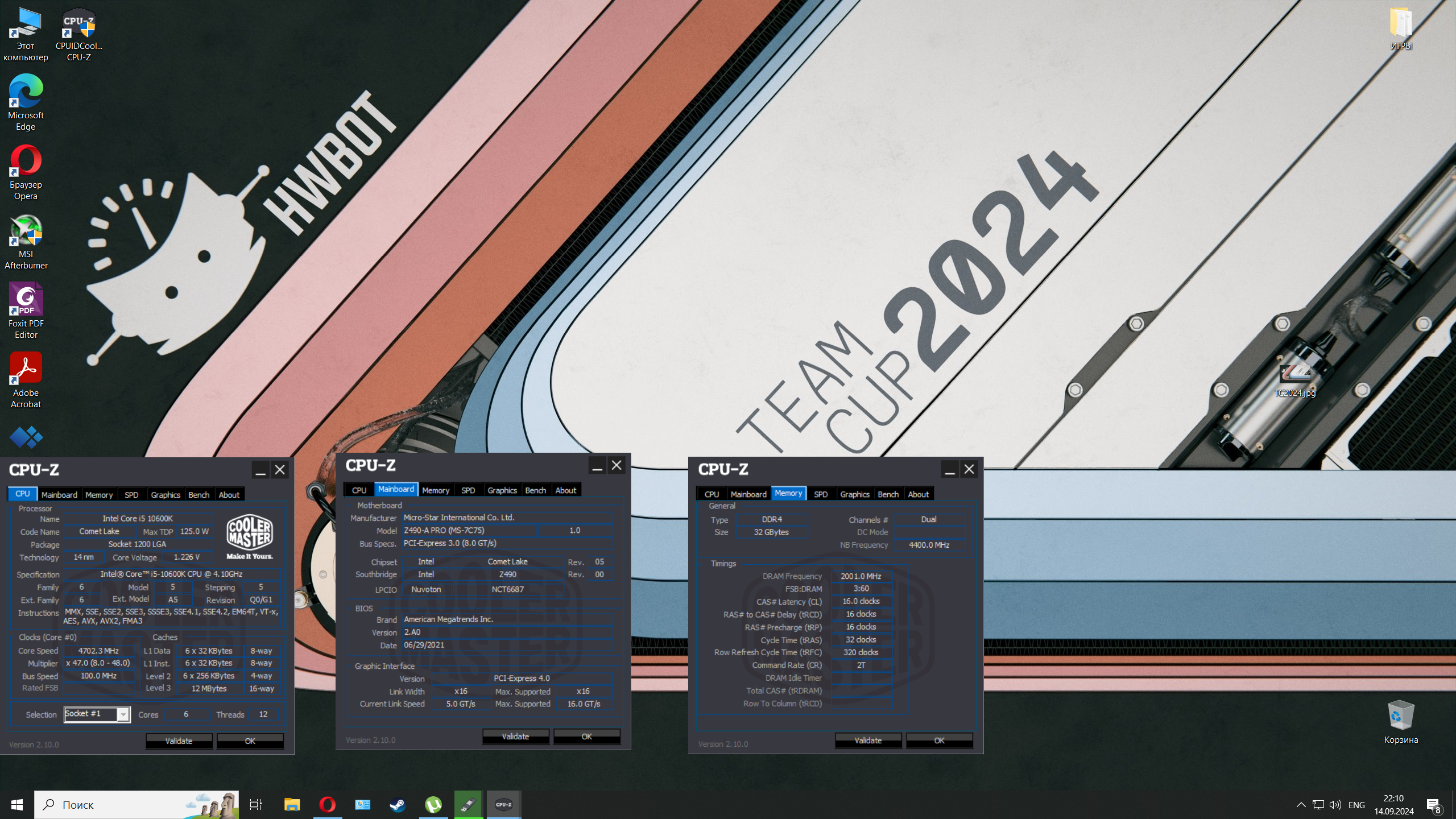The width and height of the screenshot is (1456, 819).
Task: Open the uTorrent taskbar icon
Action: click(x=433, y=804)
